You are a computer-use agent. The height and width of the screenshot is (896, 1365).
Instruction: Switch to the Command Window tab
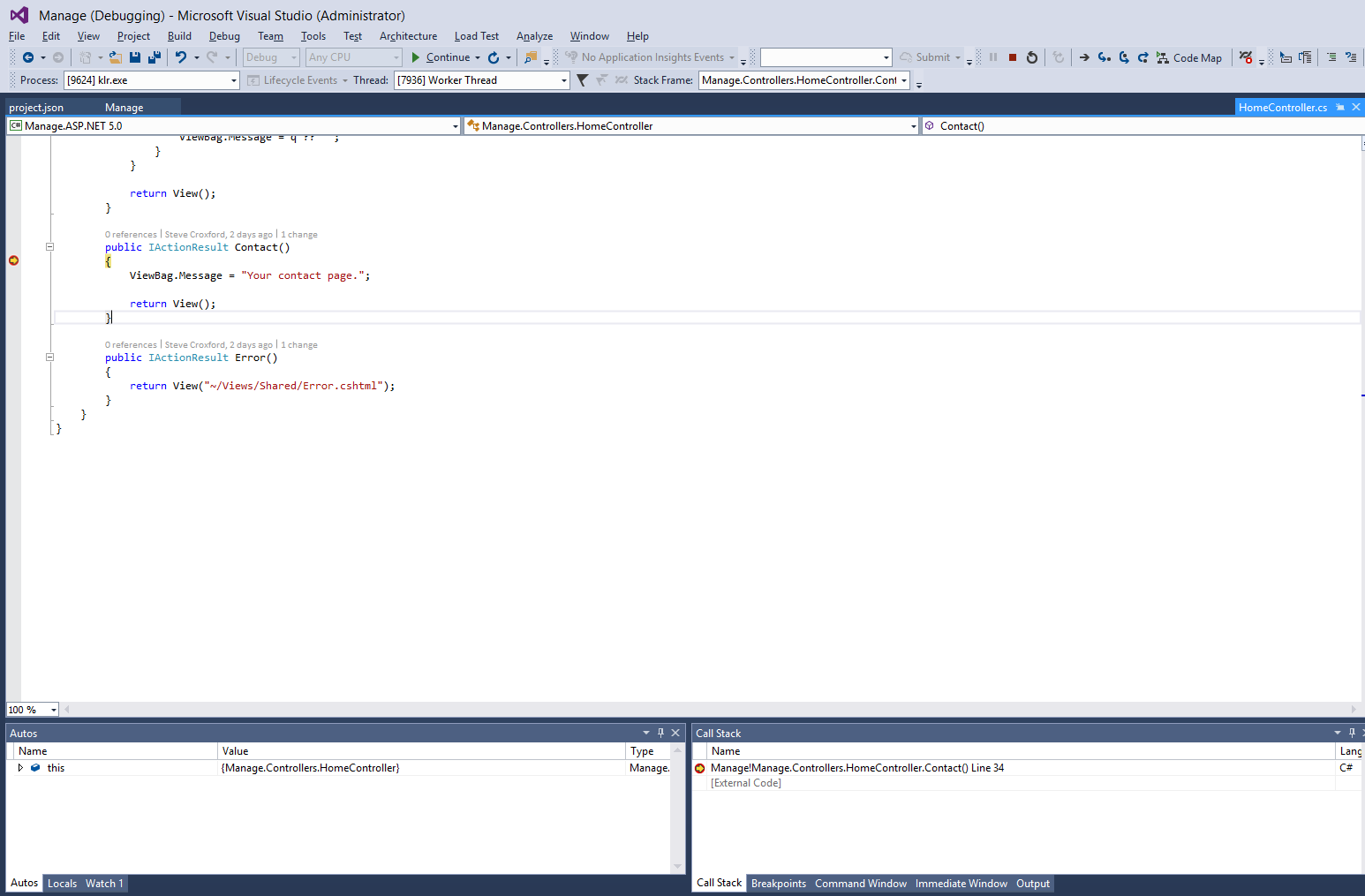(x=861, y=884)
